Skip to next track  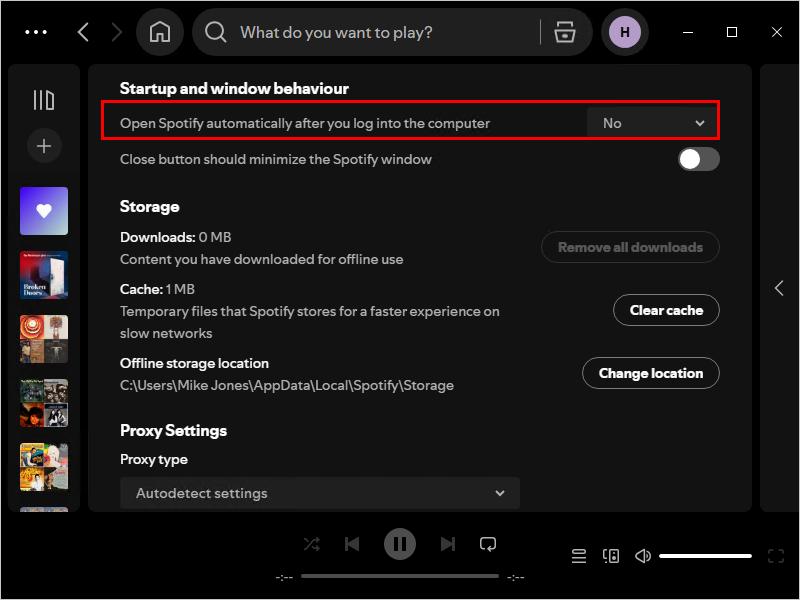pyautogui.click(x=447, y=544)
